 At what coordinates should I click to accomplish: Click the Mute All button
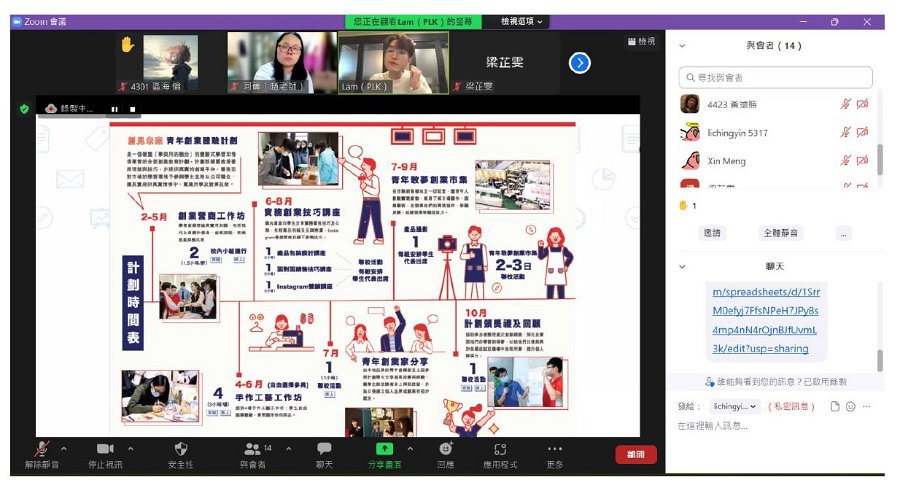(781, 233)
